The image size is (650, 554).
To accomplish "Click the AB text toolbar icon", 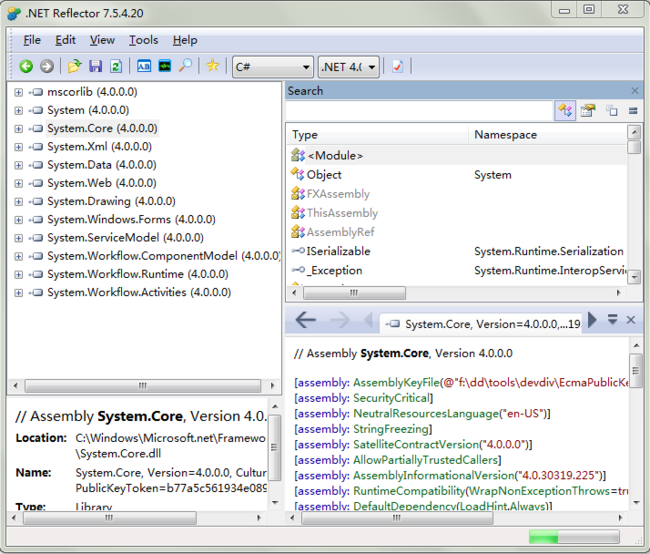I will click(x=144, y=66).
